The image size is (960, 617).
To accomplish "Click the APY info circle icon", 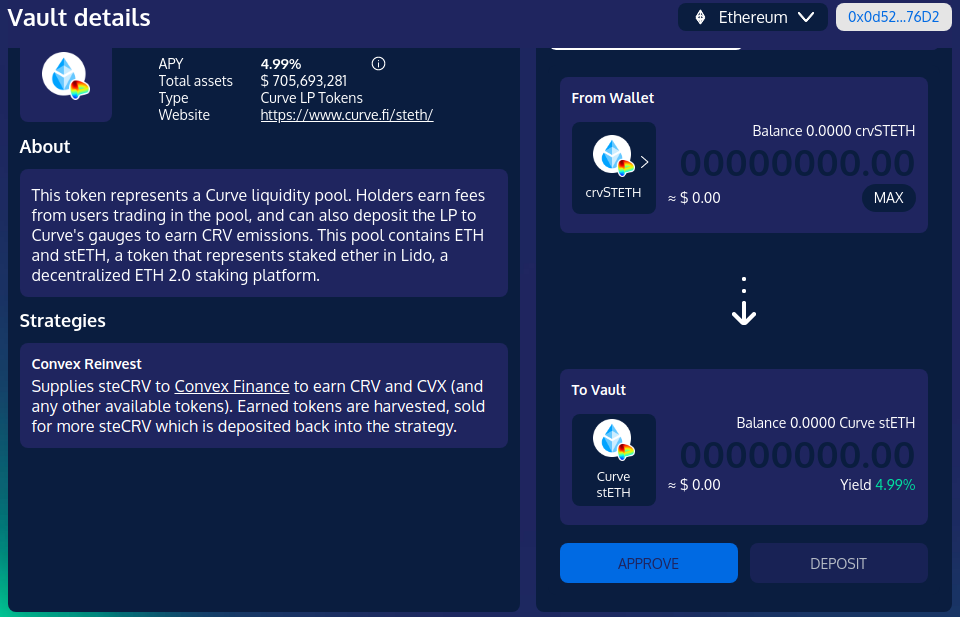I will (x=378, y=64).
